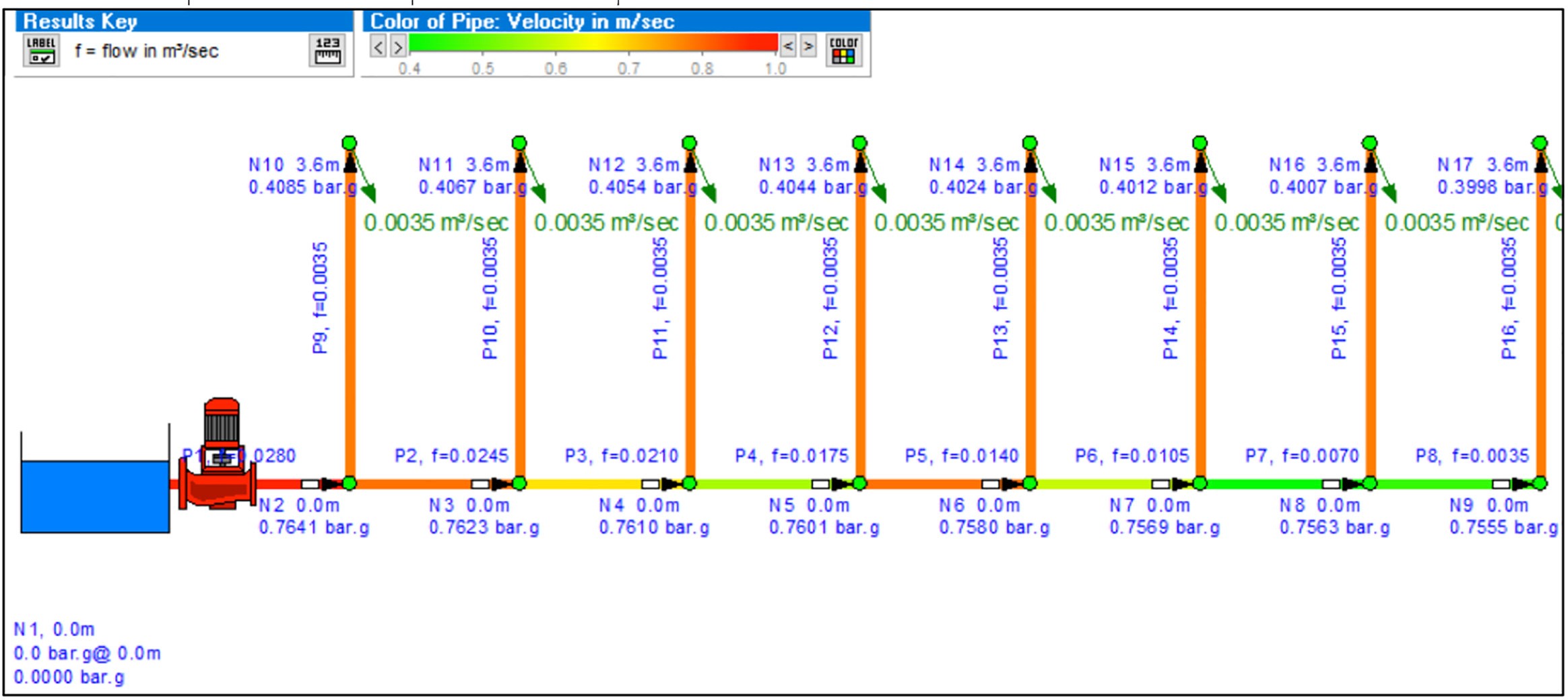Image resolution: width=1568 pixels, height=700 pixels.
Task: Select node N12 at the top of pipe P11
Action: pos(689,143)
